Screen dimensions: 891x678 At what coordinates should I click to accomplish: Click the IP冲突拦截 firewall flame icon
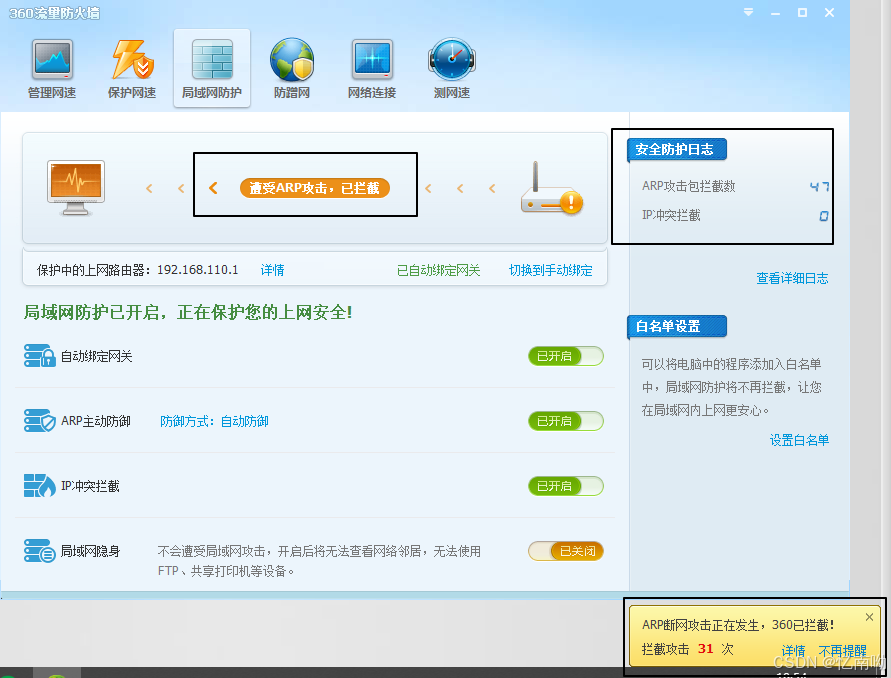pyautogui.click(x=39, y=485)
